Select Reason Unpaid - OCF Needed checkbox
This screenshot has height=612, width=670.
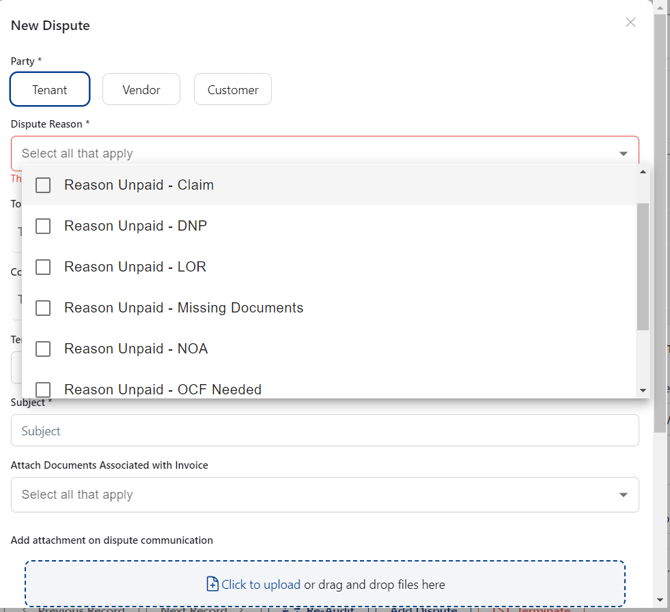pos(43,389)
